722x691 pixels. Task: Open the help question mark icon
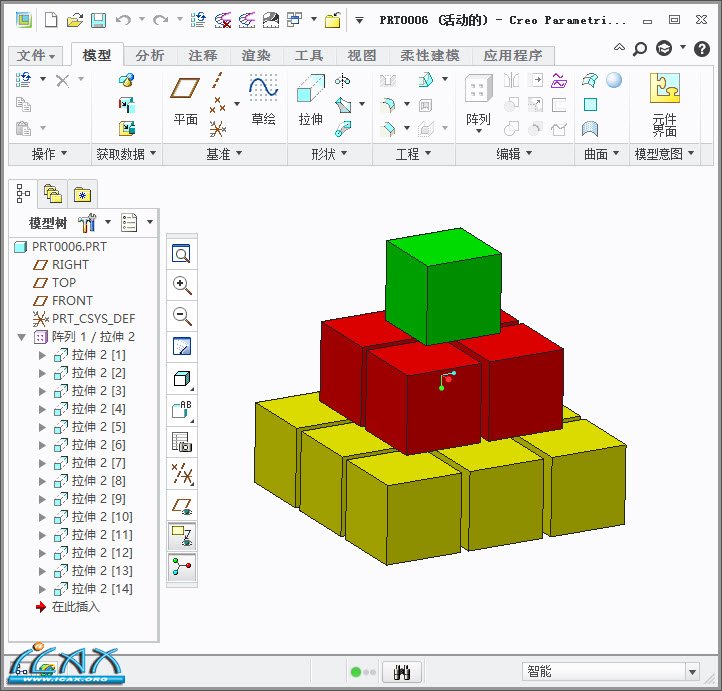701,48
